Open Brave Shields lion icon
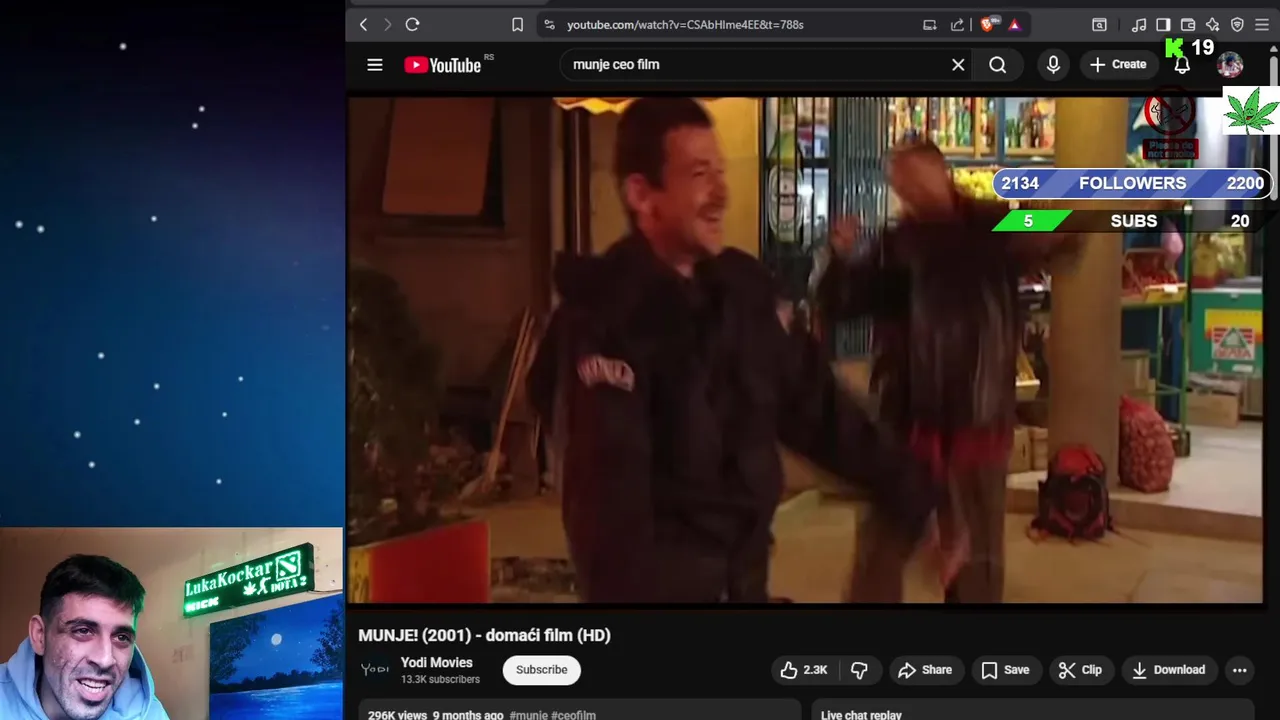Viewport: 1280px width, 720px height. [988, 25]
